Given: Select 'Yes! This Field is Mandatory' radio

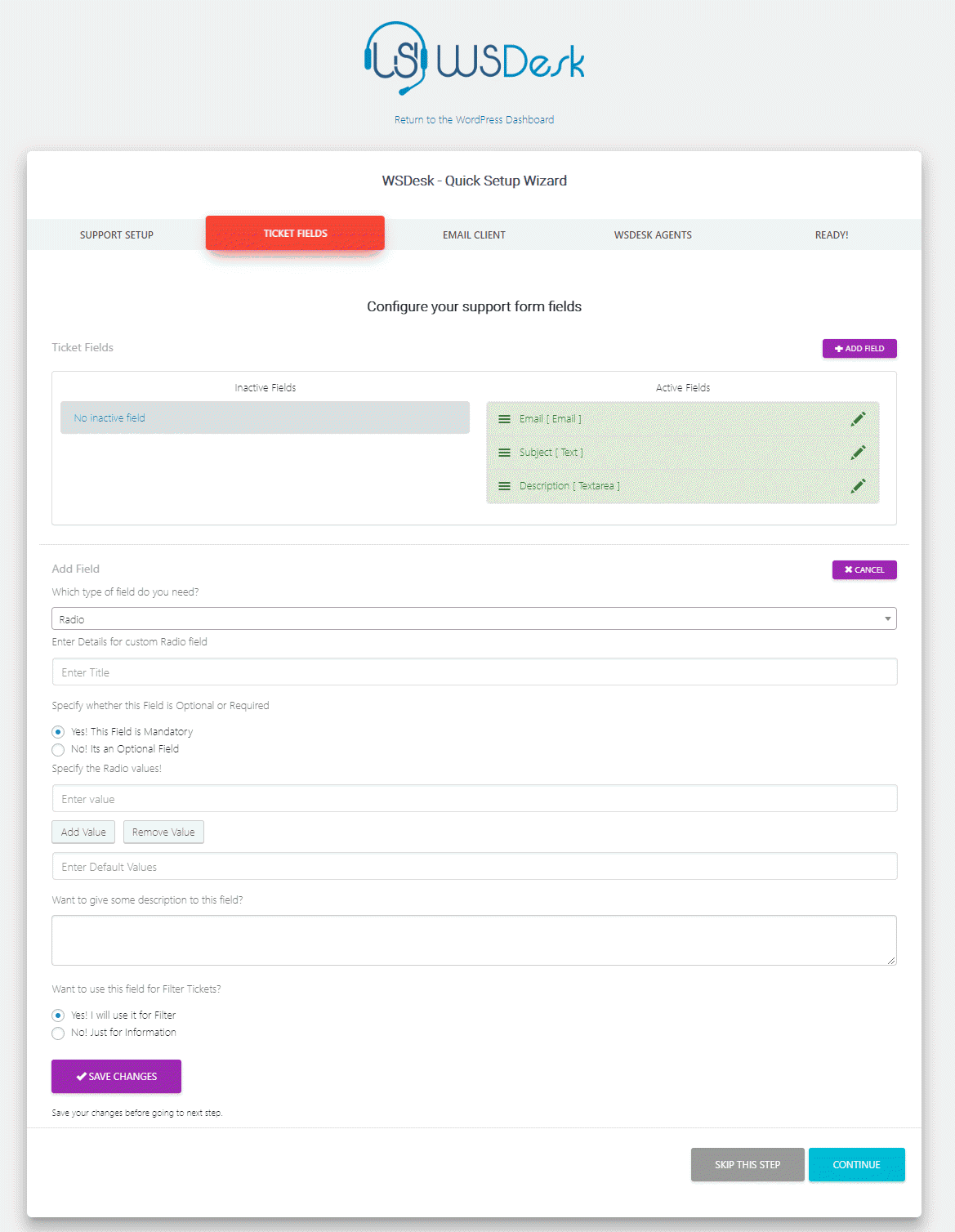Looking at the screenshot, I should (58, 732).
